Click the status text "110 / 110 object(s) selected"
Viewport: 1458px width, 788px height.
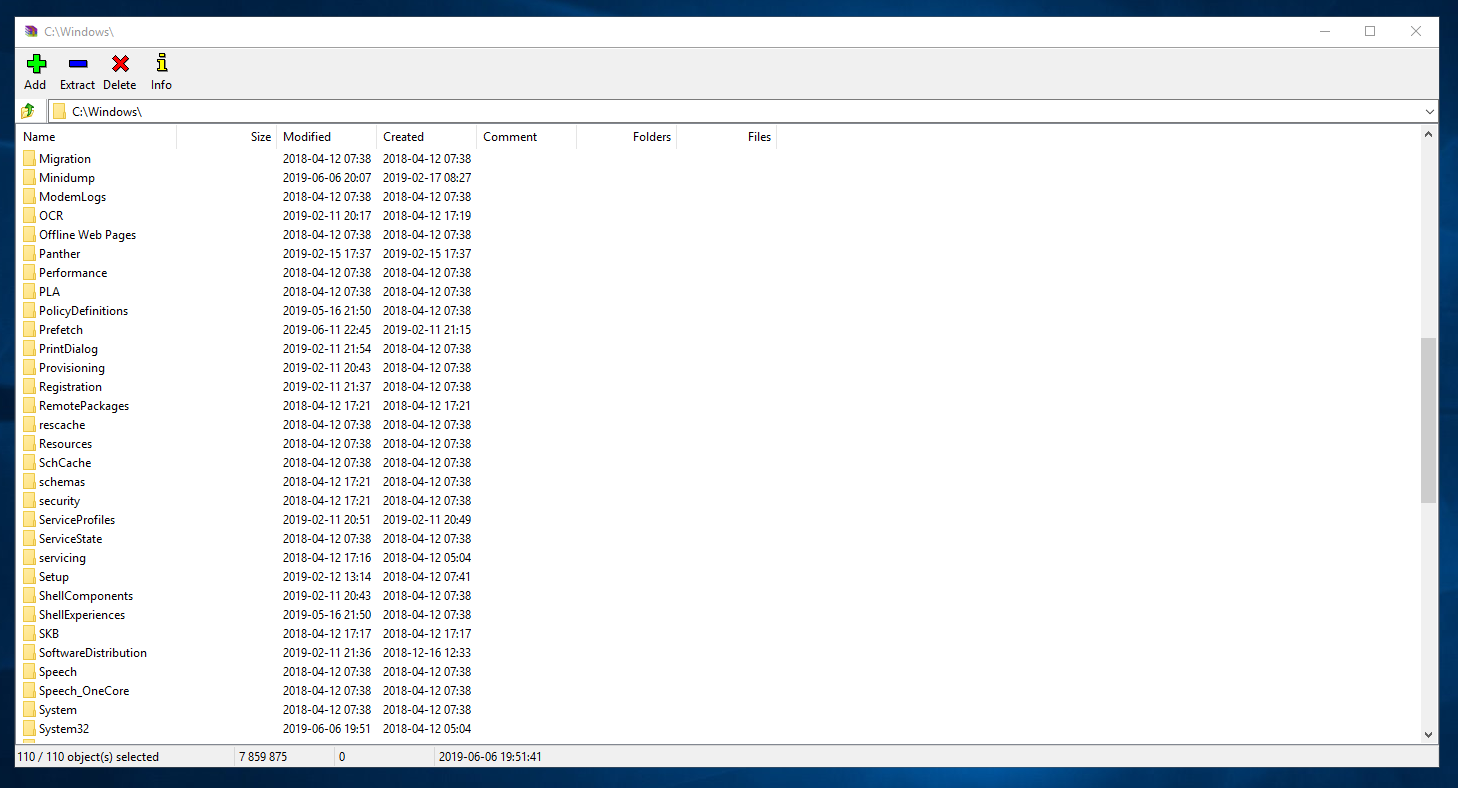88,757
